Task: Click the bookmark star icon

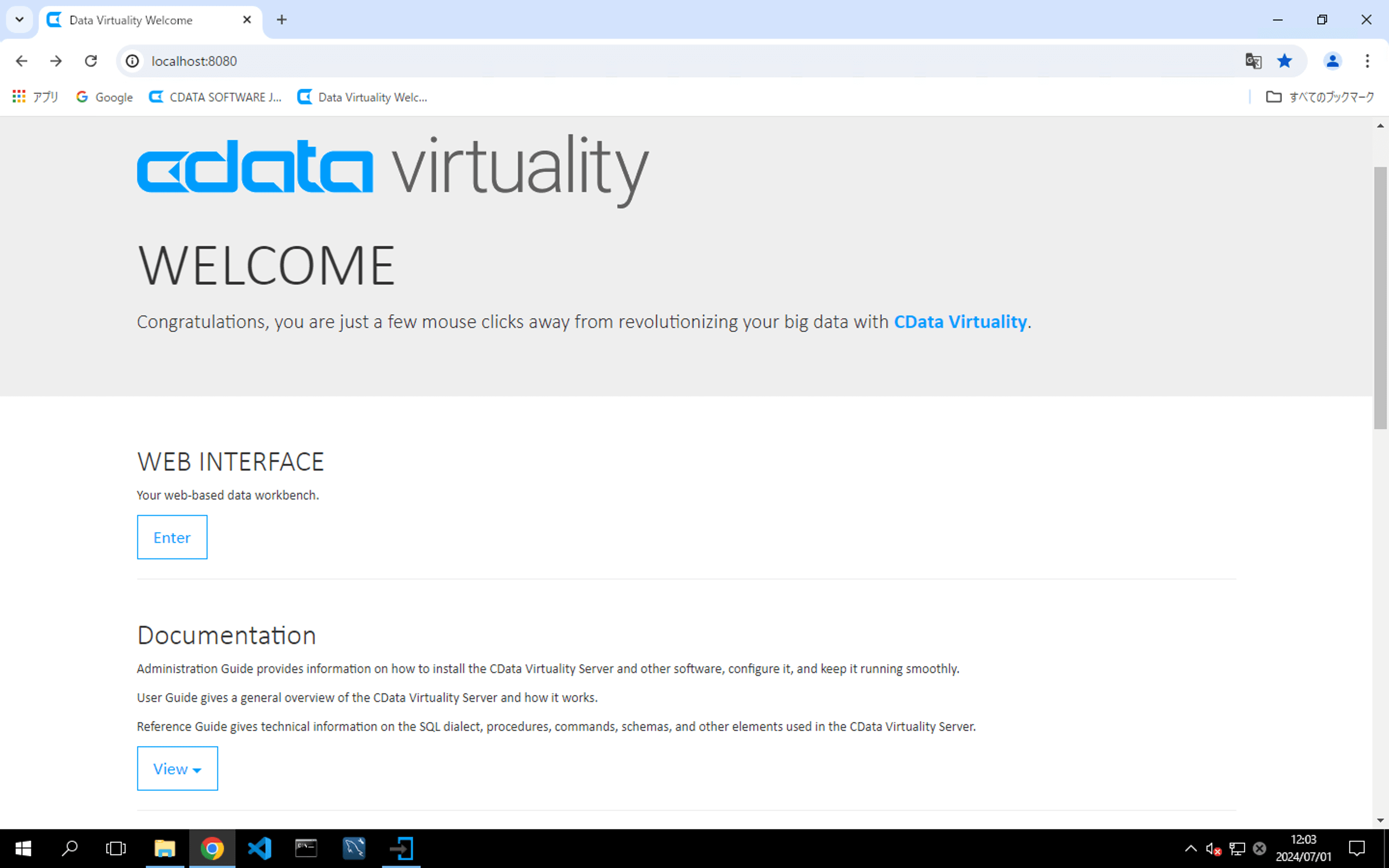Action: tap(1284, 61)
